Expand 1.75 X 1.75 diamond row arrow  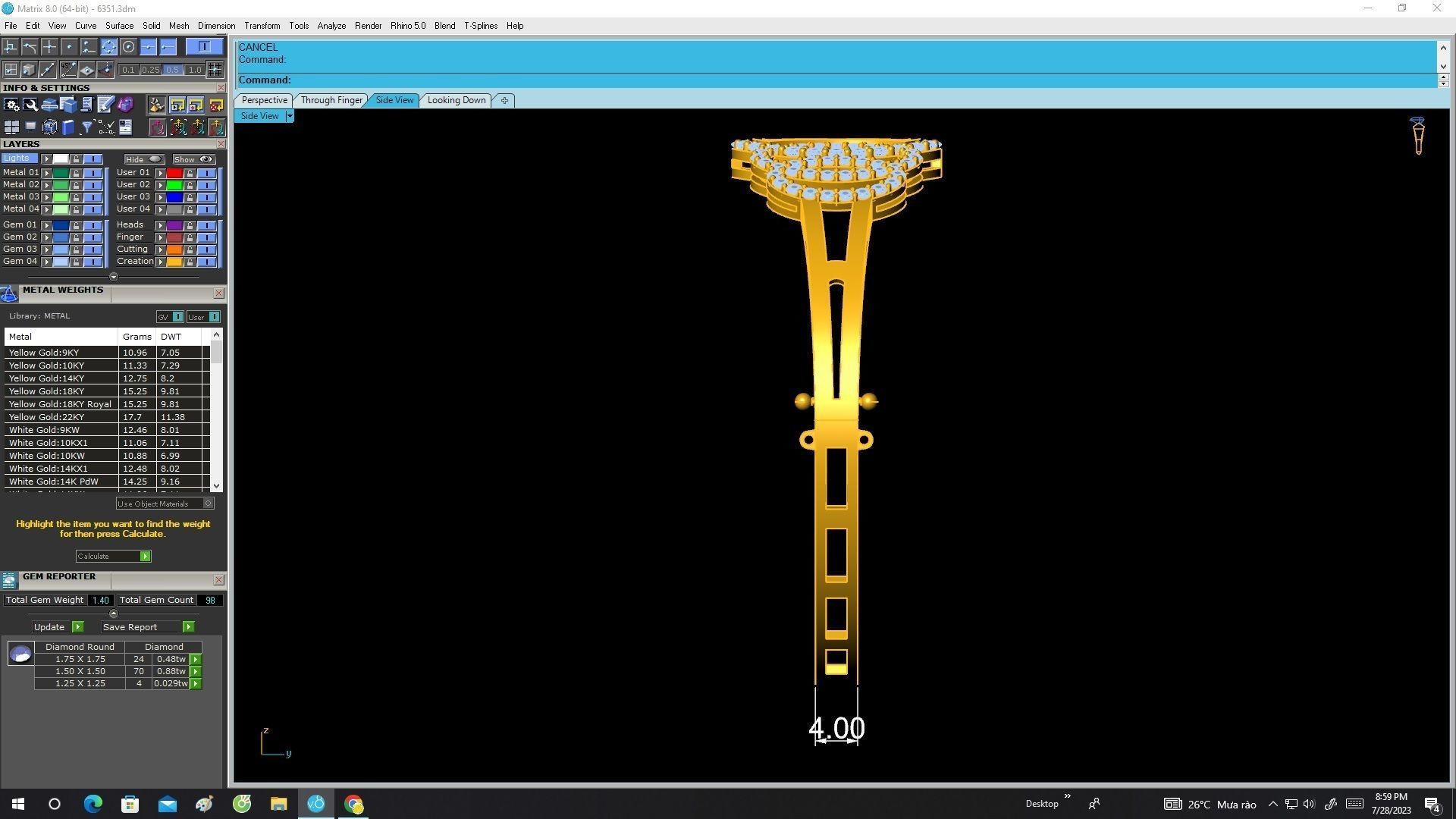pos(196,660)
